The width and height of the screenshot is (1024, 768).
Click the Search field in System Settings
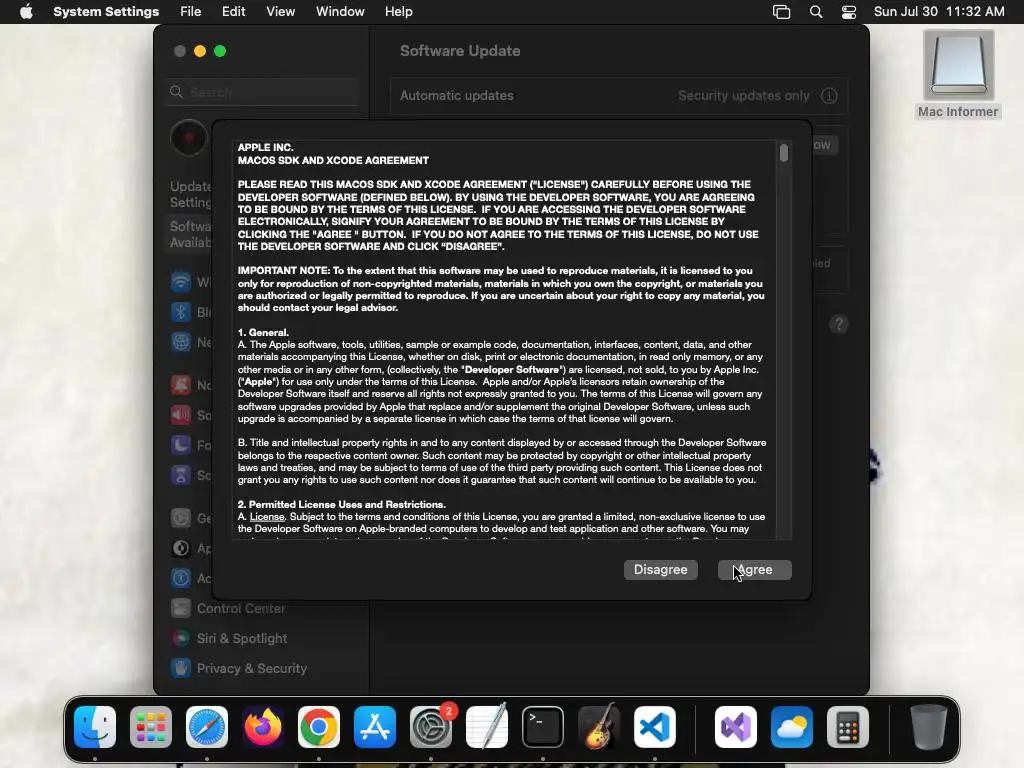pyautogui.click(x=263, y=92)
